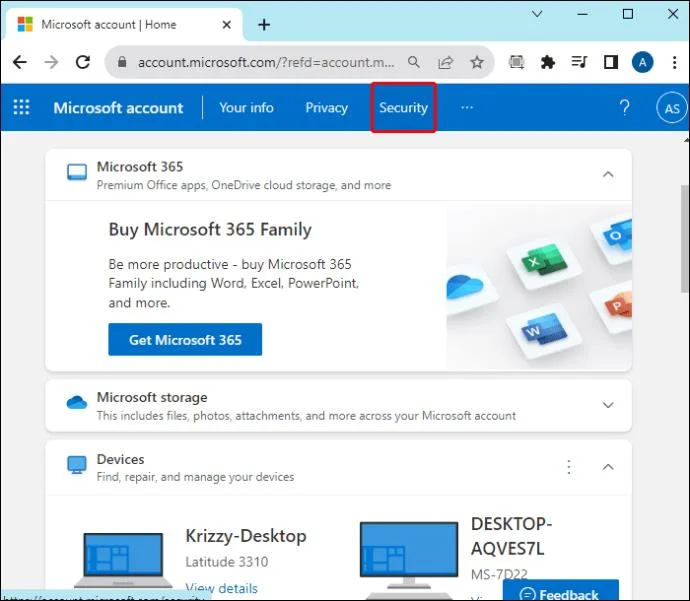Viewport: 690px width, 601px height.
Task: Expand the Microsoft storage section
Action: pyautogui.click(x=608, y=405)
